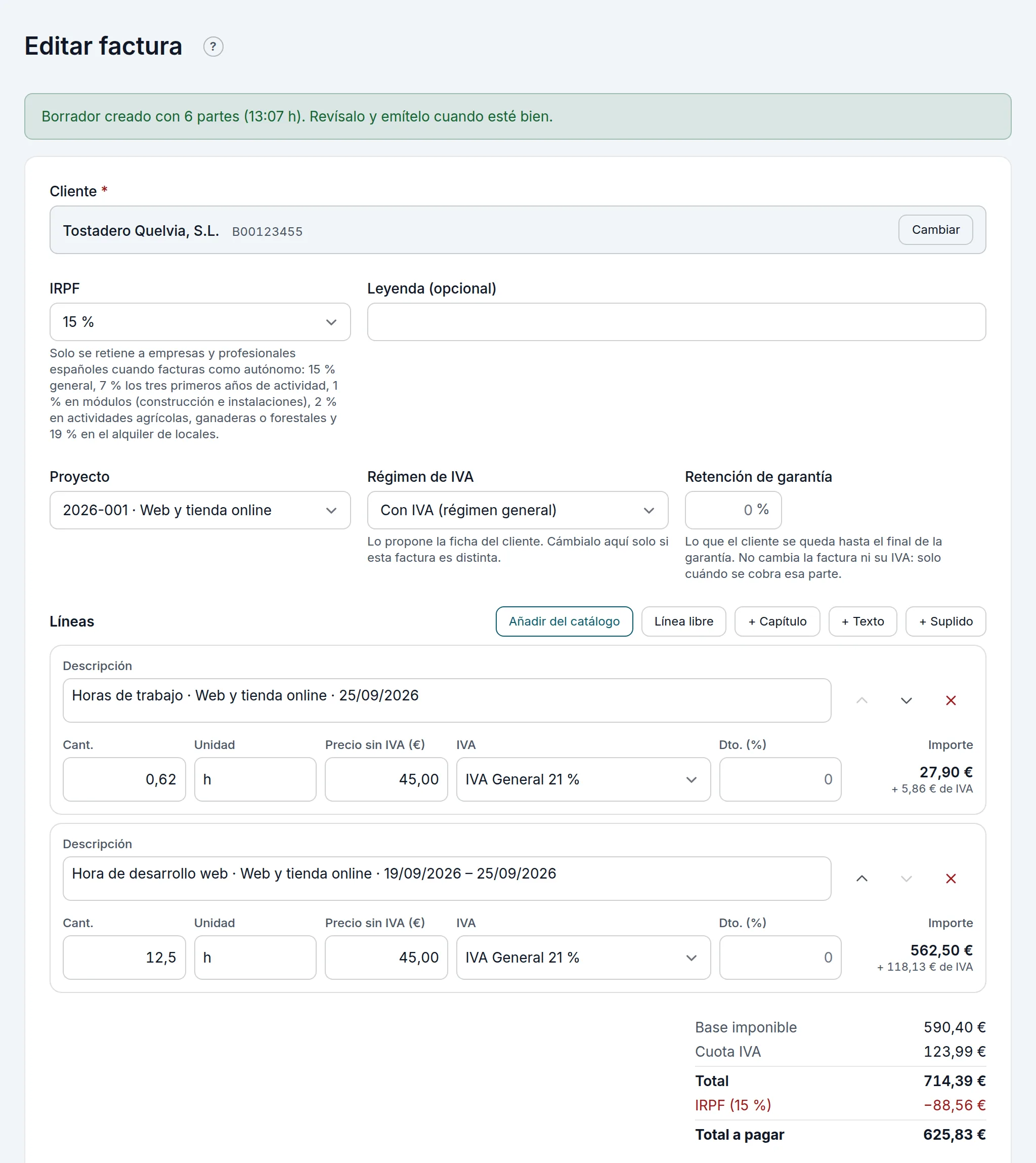The height and width of the screenshot is (1163, 1036).
Task: Remove the Hora de desarrollo web line
Action: pyautogui.click(x=950, y=879)
